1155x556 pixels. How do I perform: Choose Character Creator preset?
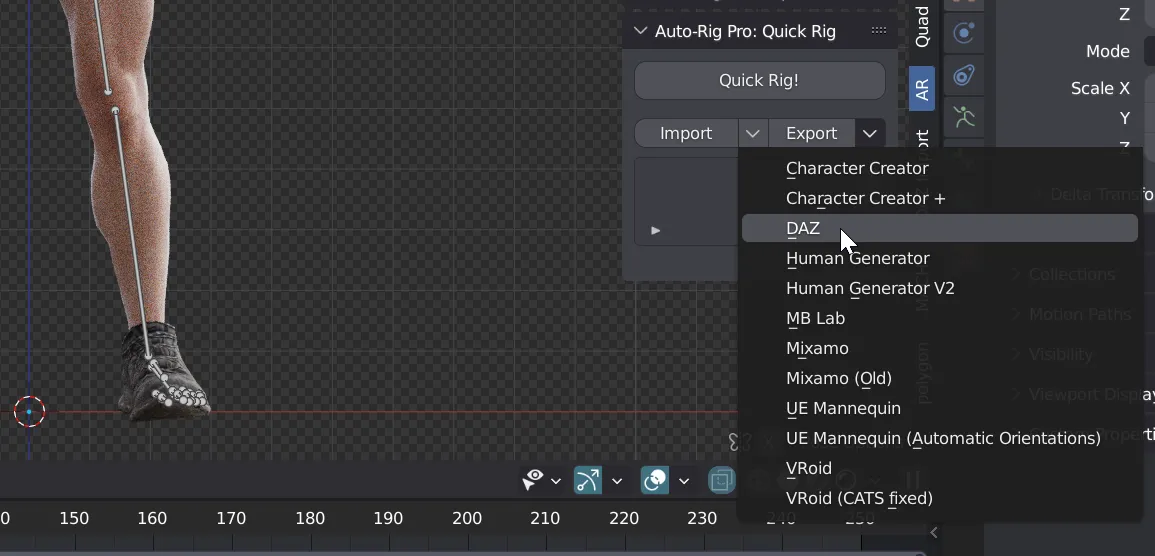pyautogui.click(x=939, y=168)
